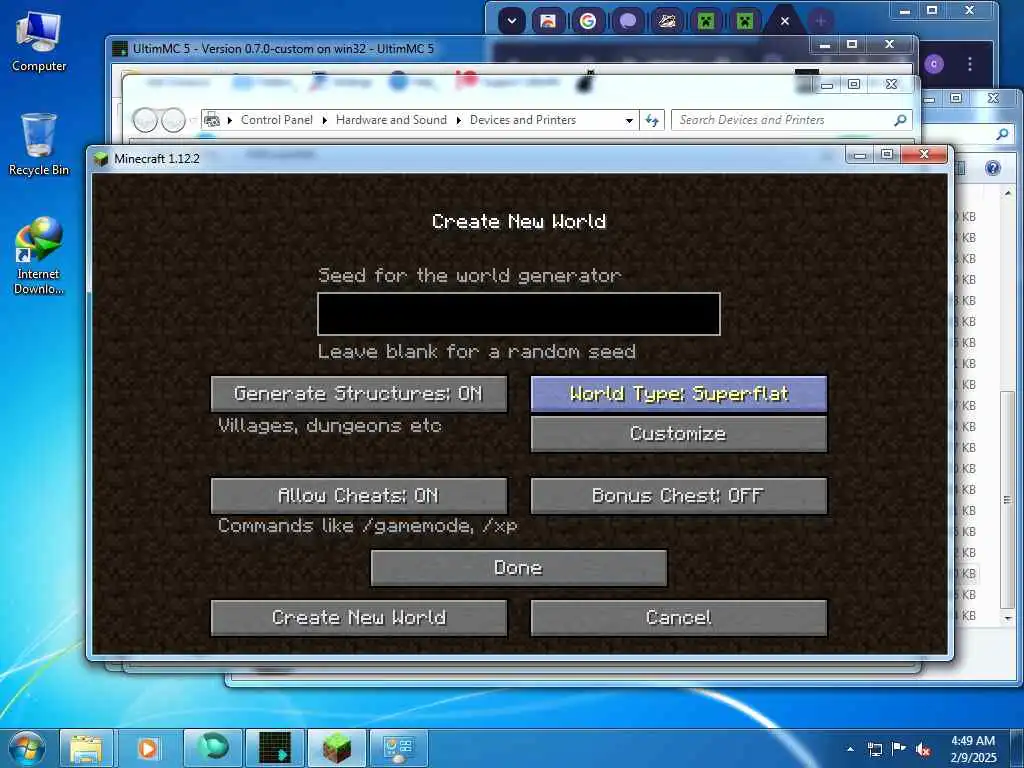Click printer icon in address bar
The height and width of the screenshot is (768, 1024).
pyautogui.click(x=212, y=120)
